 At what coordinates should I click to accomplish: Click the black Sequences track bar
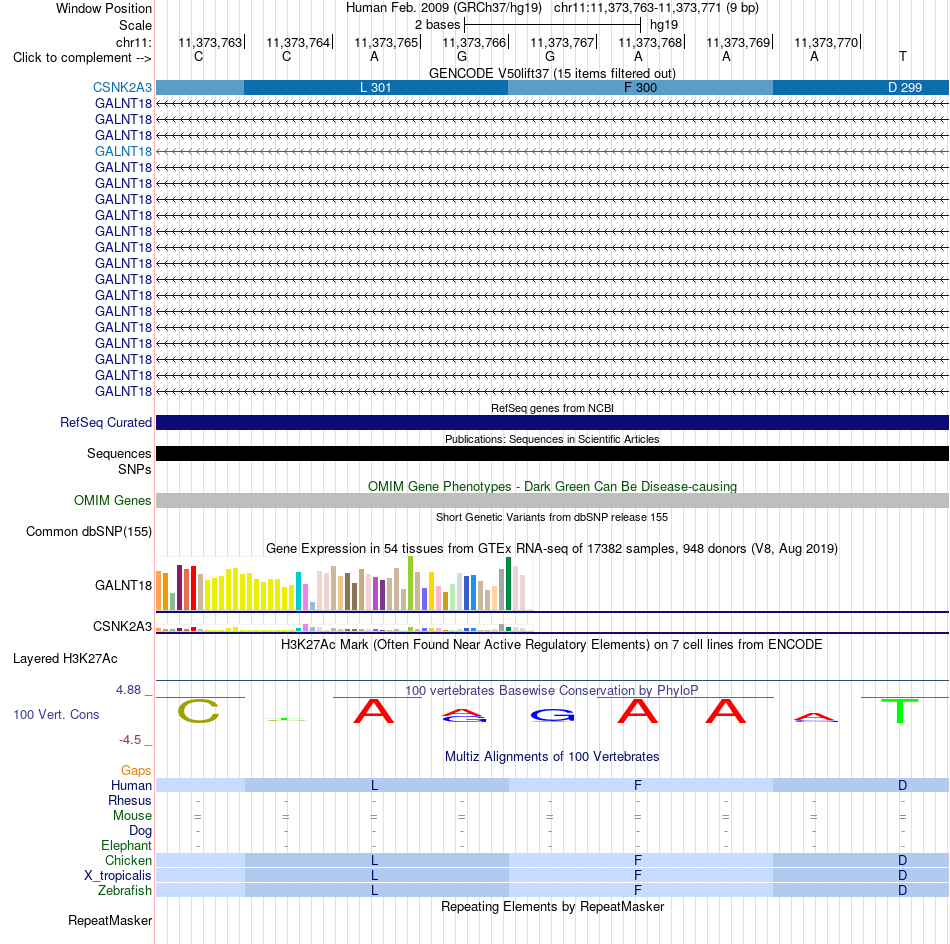pyautogui.click(x=552, y=453)
